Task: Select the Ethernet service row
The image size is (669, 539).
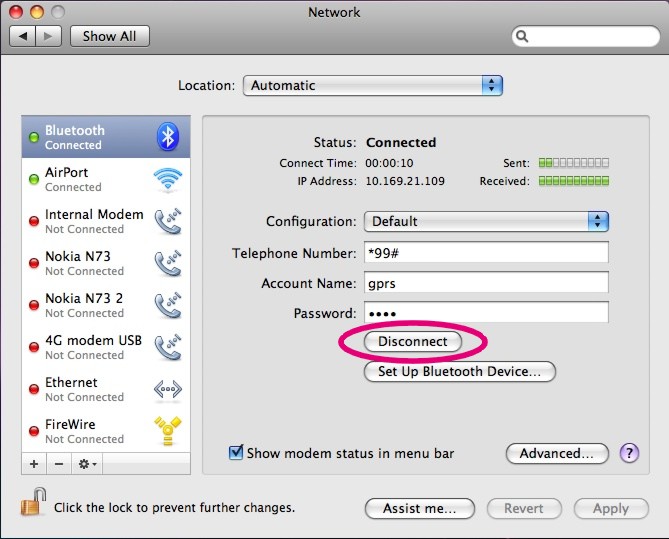Action: point(106,389)
